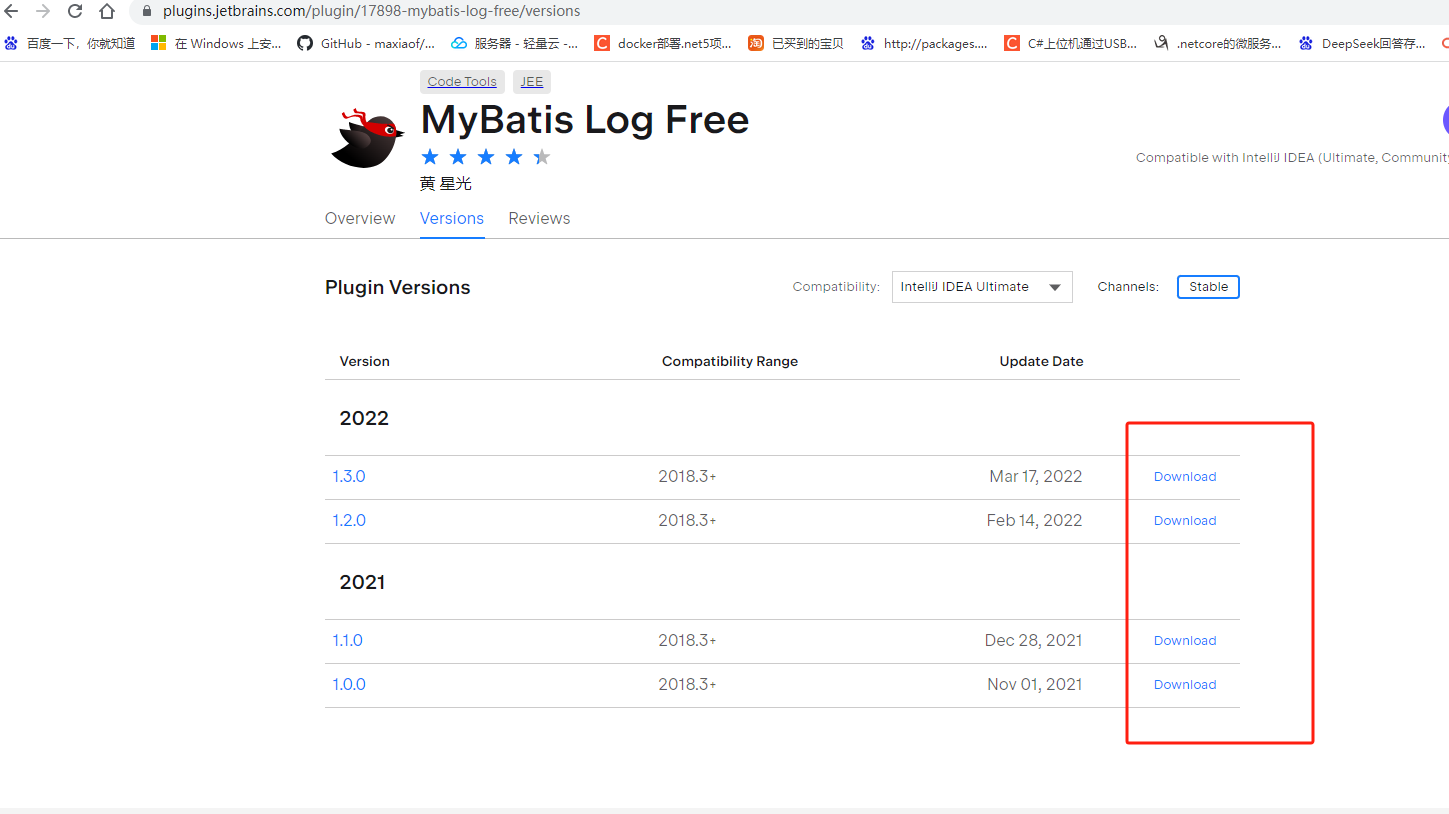Open the .netcore的微服务 bookmark

pos(1217,43)
